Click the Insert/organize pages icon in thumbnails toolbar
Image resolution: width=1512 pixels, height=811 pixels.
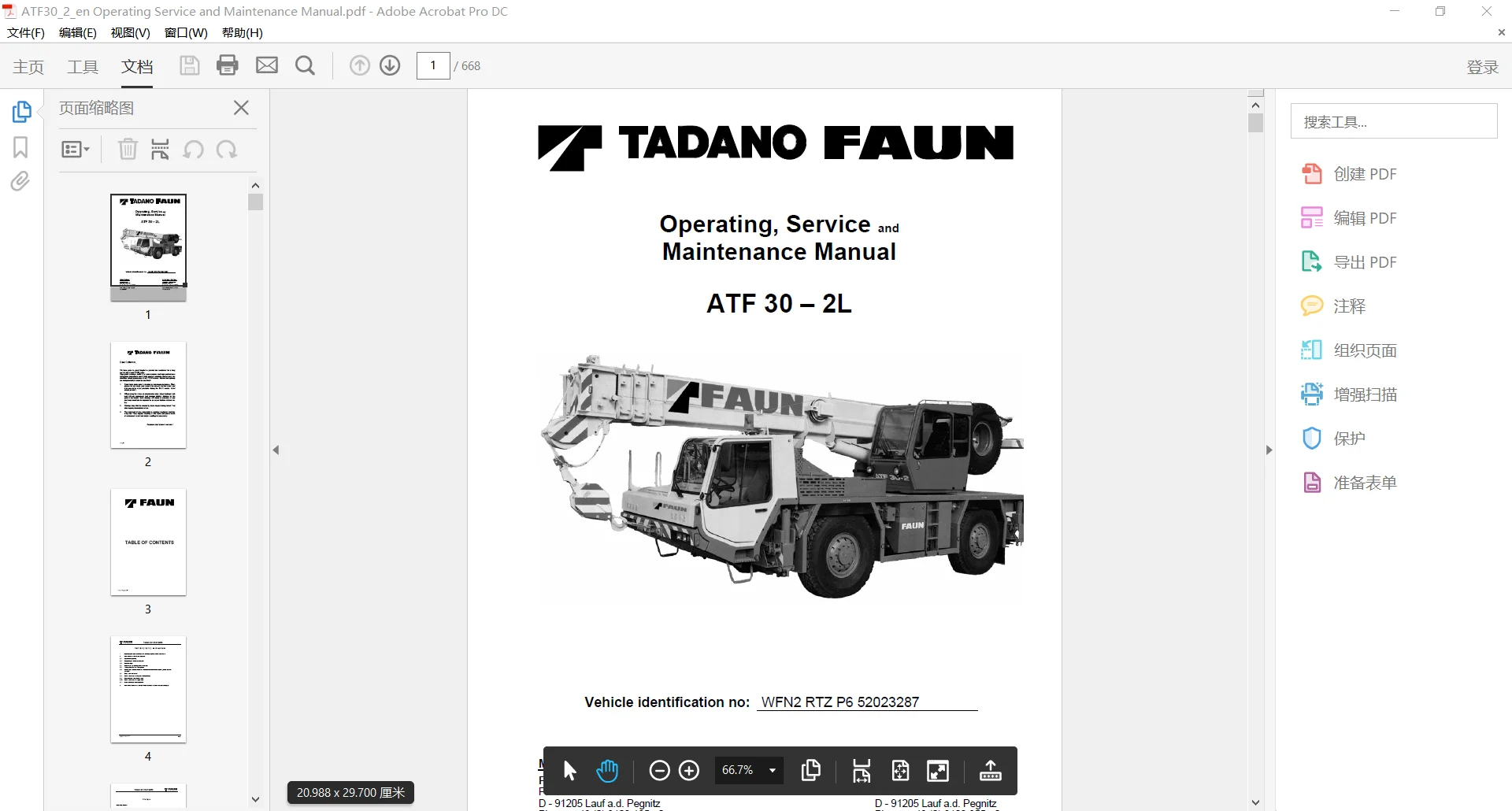(160, 149)
